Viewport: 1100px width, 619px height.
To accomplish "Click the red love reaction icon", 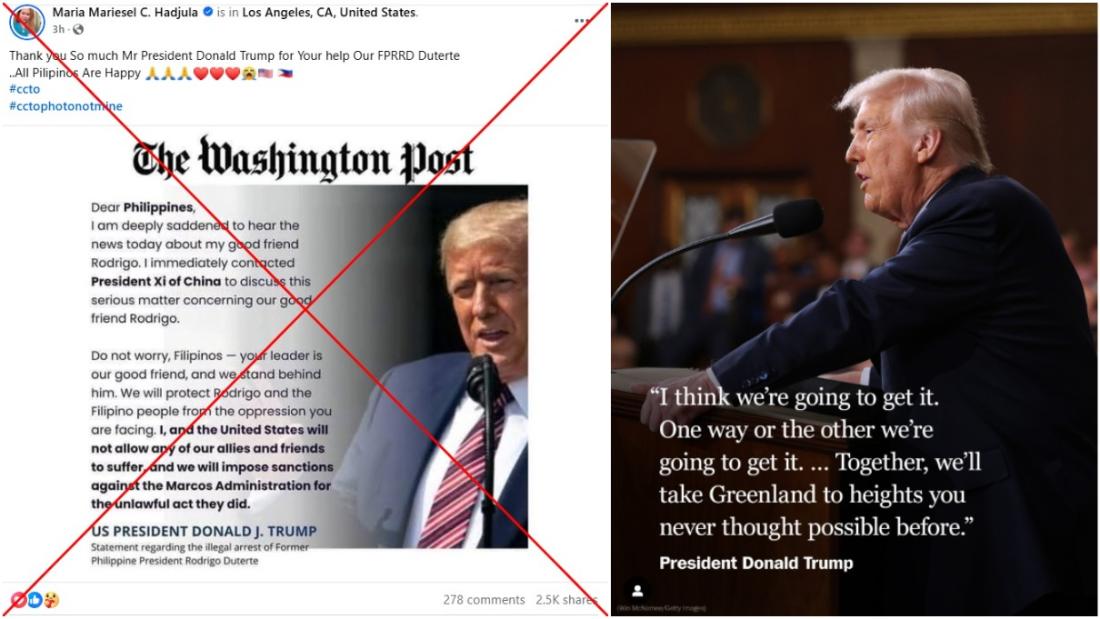I will click(x=18, y=600).
